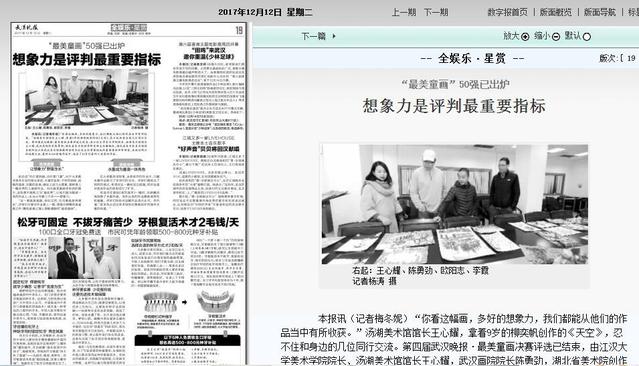Image resolution: width=639 pixels, height=366 pixels.
Task: Select the 默认 default size radio button
Action: 587,37
